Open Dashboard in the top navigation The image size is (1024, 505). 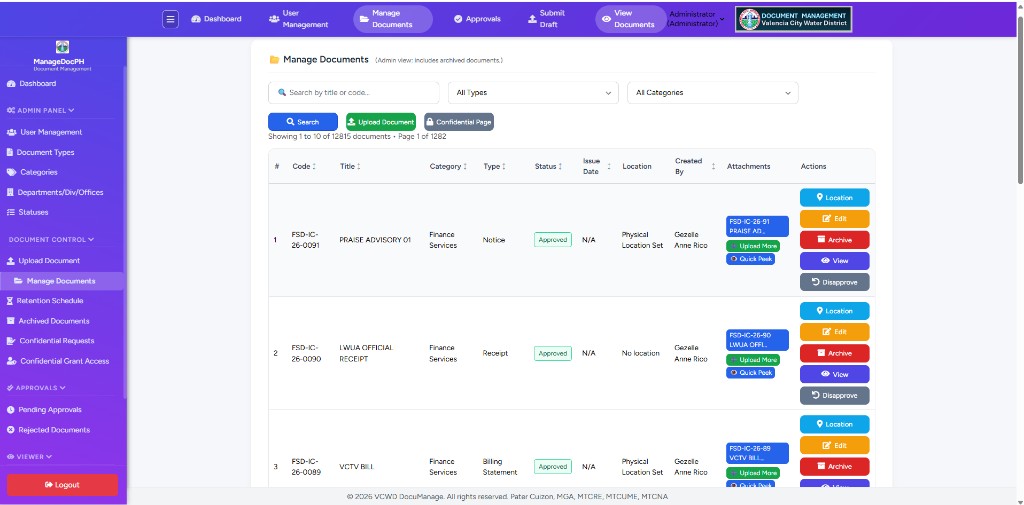(x=216, y=19)
